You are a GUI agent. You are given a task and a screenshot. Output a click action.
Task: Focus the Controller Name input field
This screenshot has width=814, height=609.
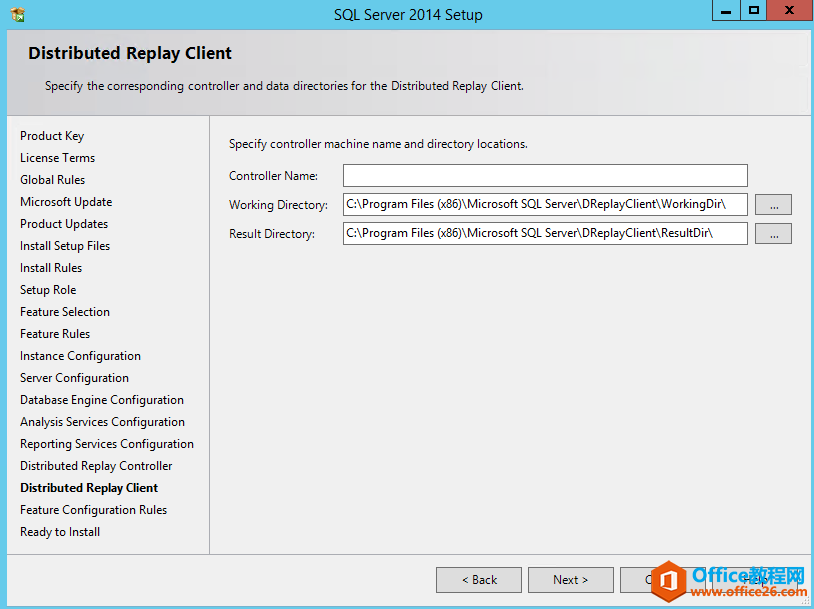pyautogui.click(x=545, y=175)
